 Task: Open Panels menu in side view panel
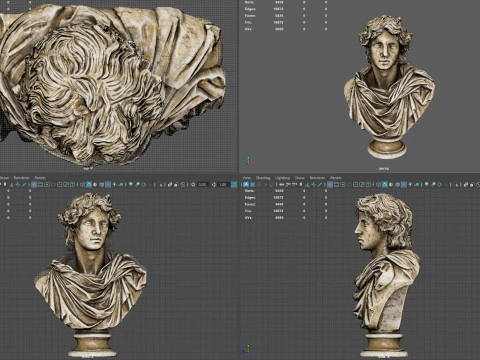(x=336, y=178)
